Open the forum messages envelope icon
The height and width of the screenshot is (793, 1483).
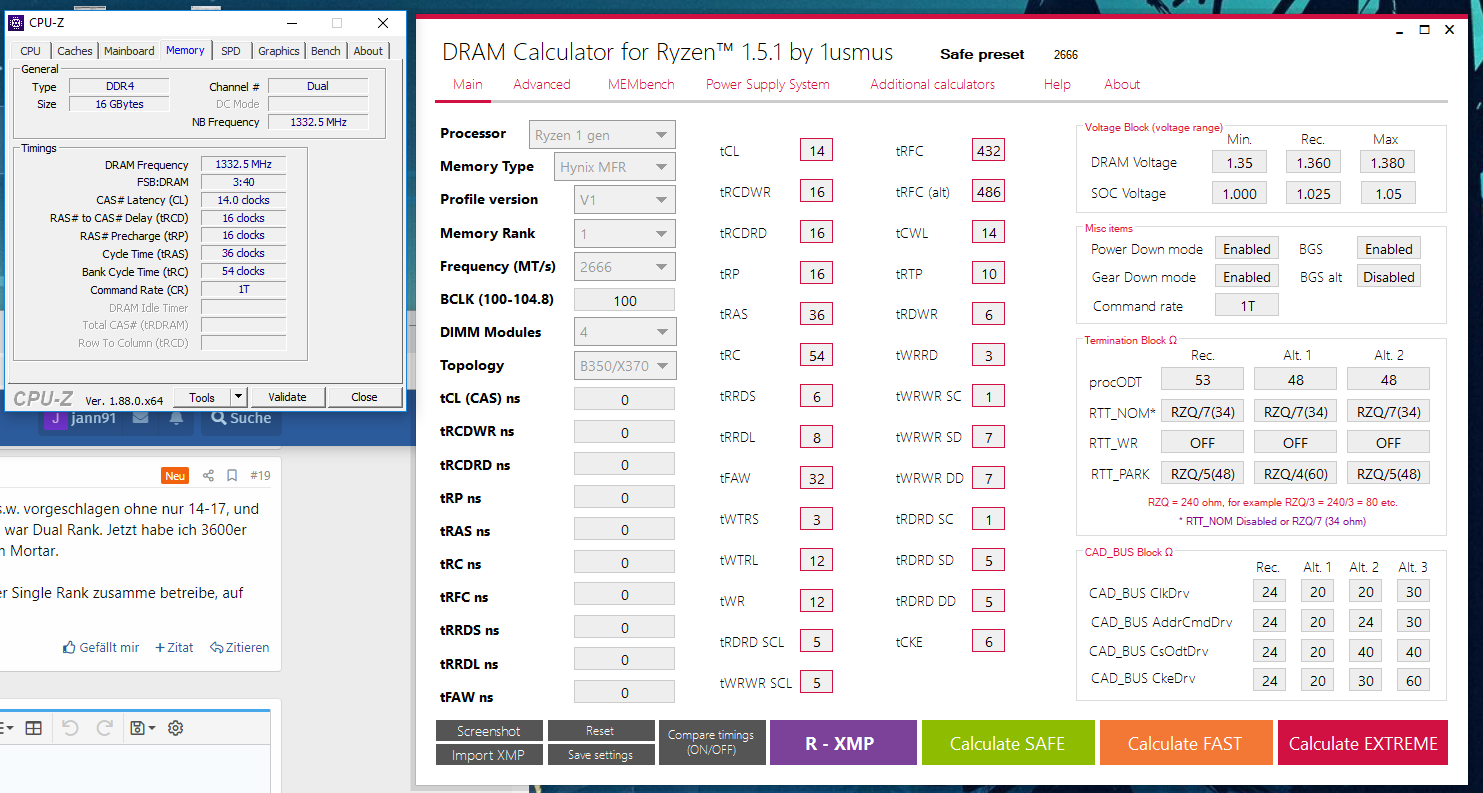(141, 418)
